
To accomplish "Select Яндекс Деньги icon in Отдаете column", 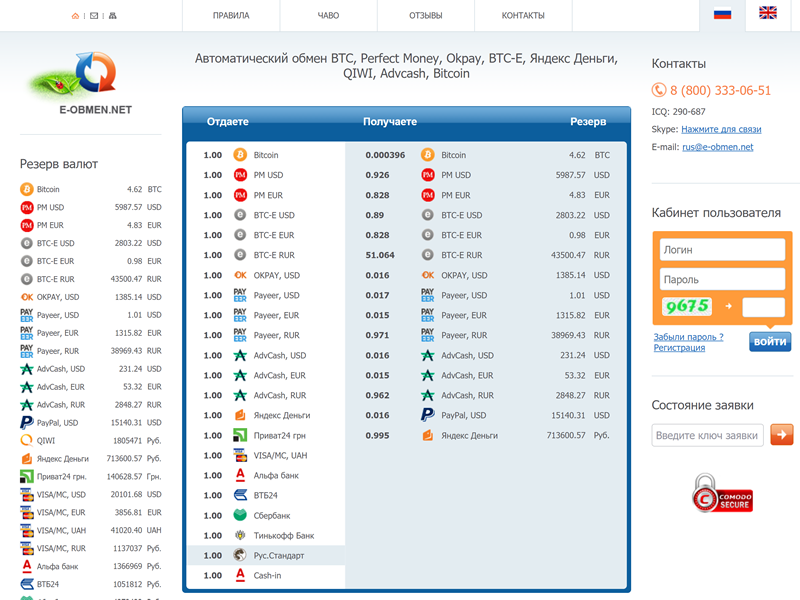I will tap(240, 415).
